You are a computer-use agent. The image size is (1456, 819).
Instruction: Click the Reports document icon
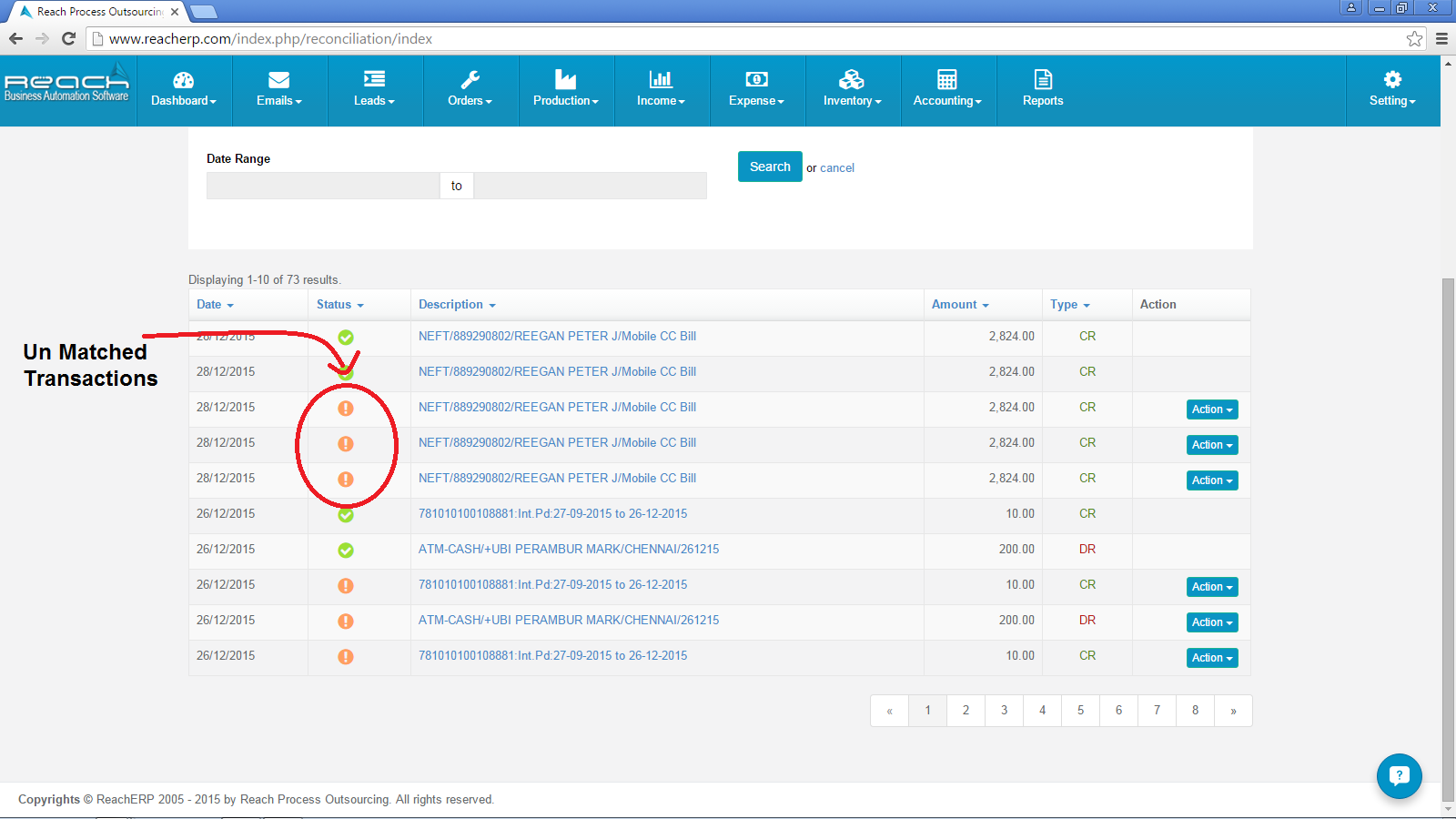click(1043, 79)
